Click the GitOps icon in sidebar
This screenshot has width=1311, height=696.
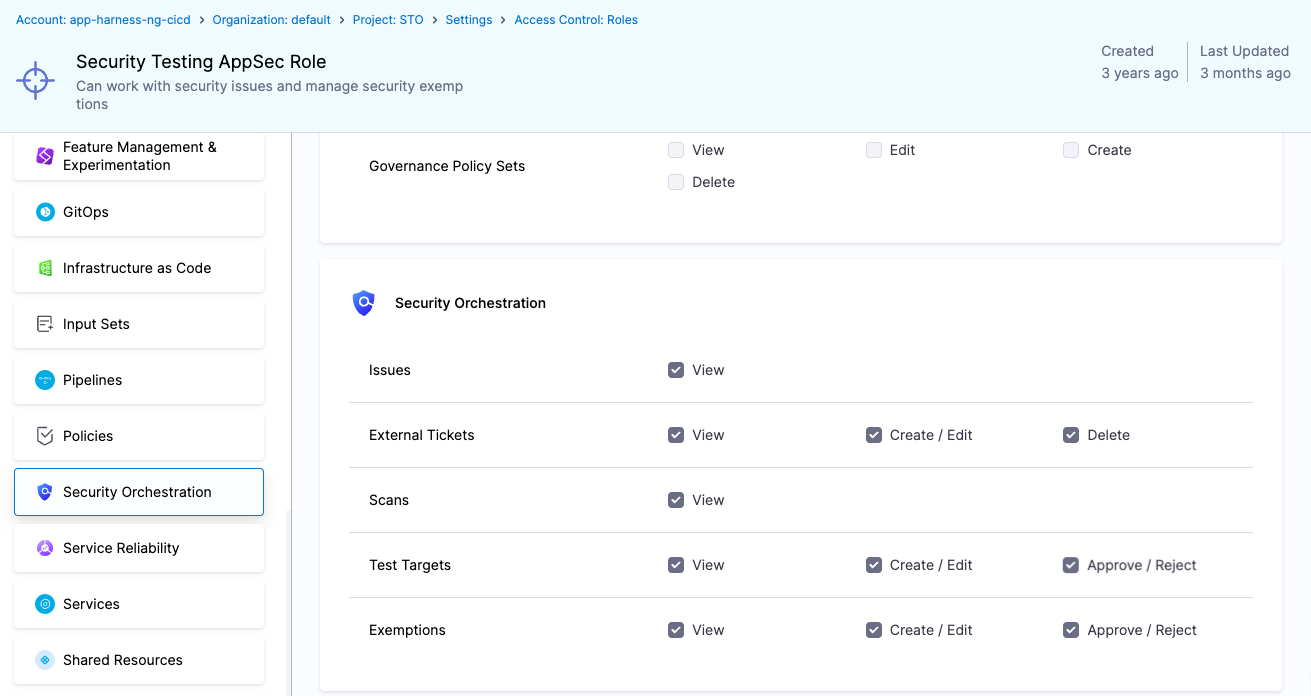[x=45, y=212]
